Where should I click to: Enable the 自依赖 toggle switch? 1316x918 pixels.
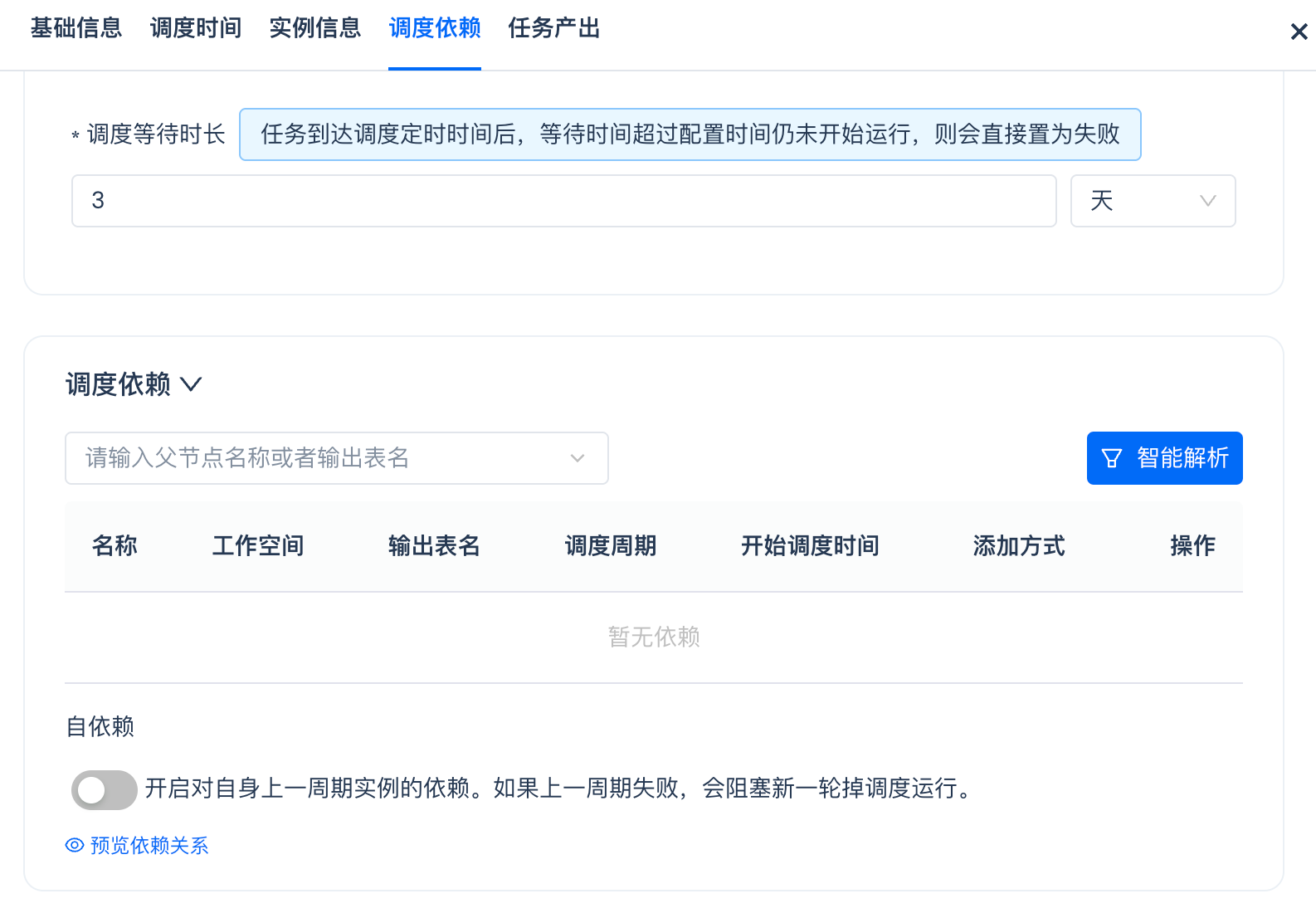point(105,789)
